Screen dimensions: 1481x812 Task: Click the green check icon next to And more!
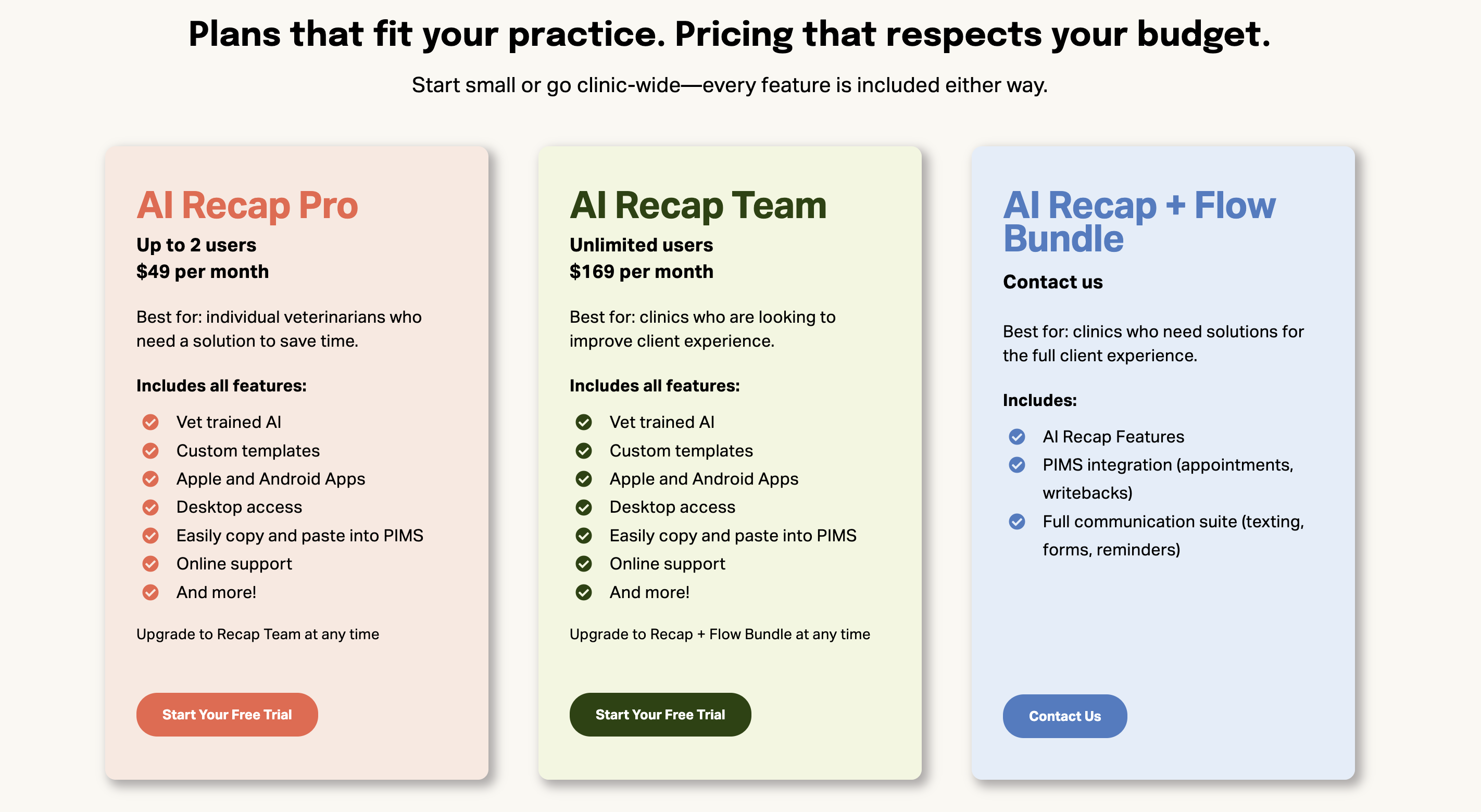pos(584,592)
